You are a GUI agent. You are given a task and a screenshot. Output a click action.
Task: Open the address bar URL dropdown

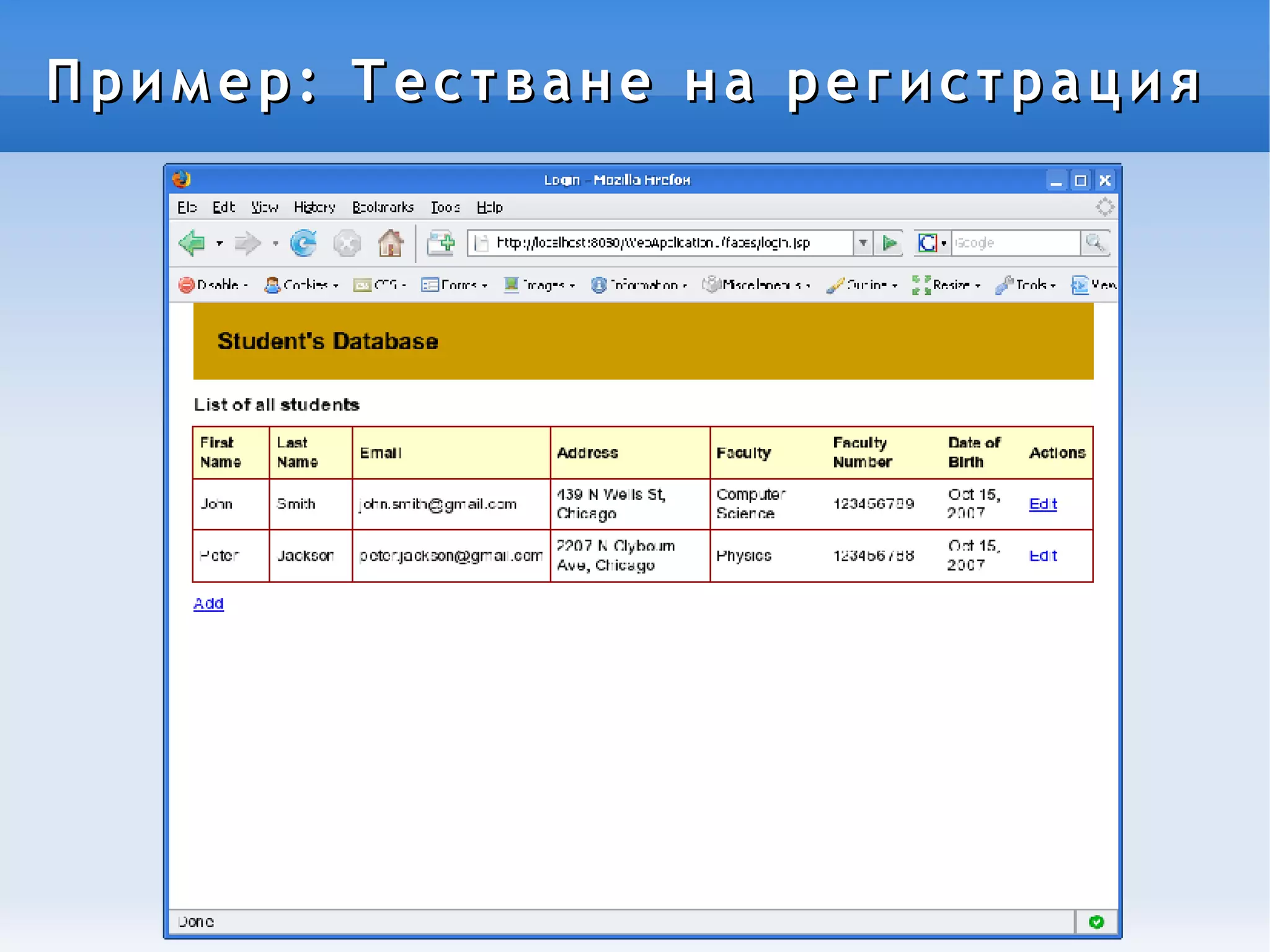coord(863,242)
